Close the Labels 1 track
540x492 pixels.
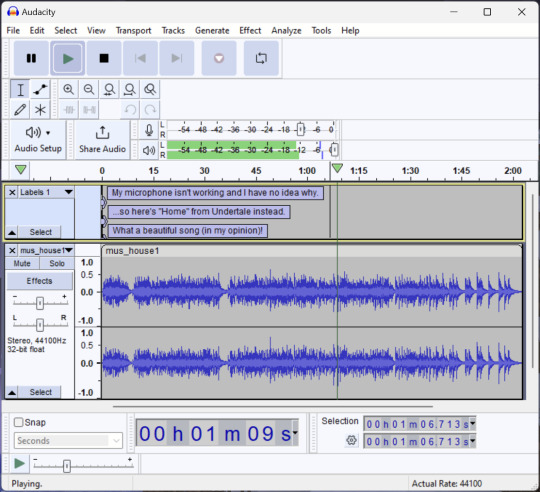pos(12,192)
